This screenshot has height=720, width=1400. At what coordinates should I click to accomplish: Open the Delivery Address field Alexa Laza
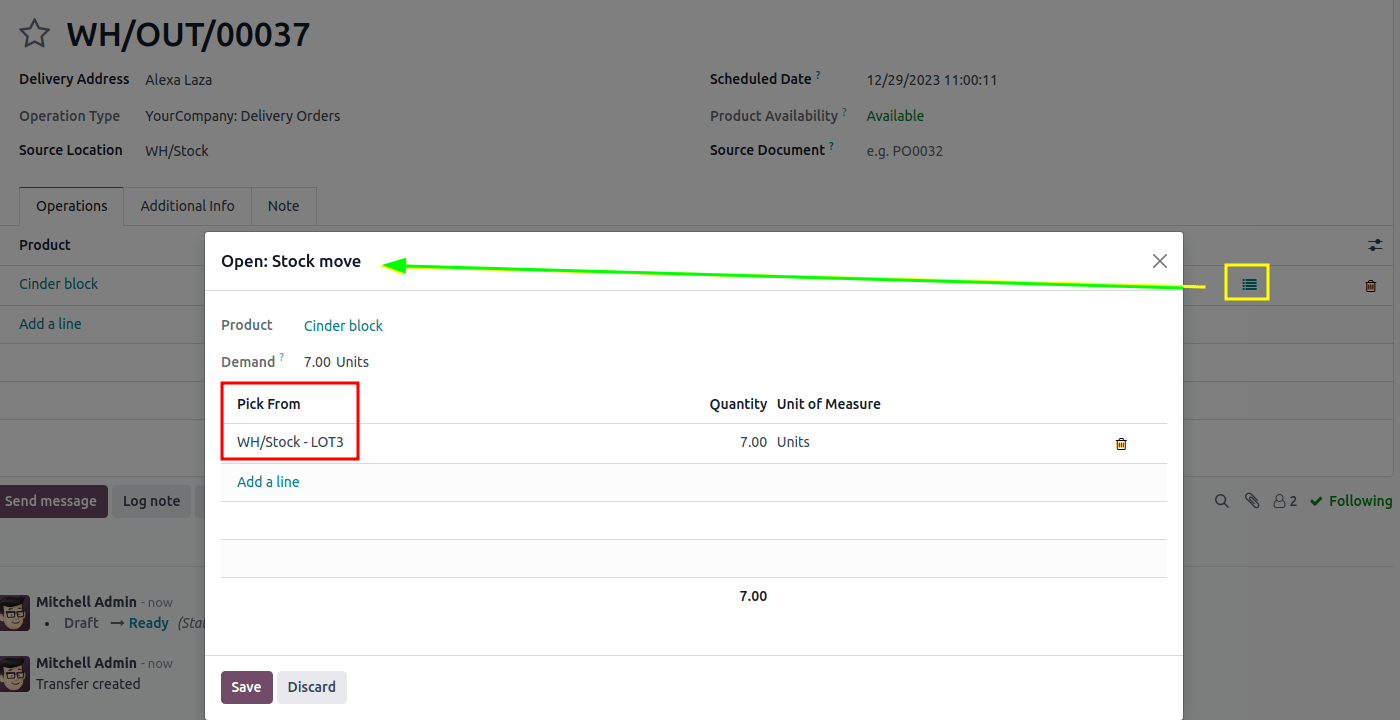pyautogui.click(x=178, y=80)
